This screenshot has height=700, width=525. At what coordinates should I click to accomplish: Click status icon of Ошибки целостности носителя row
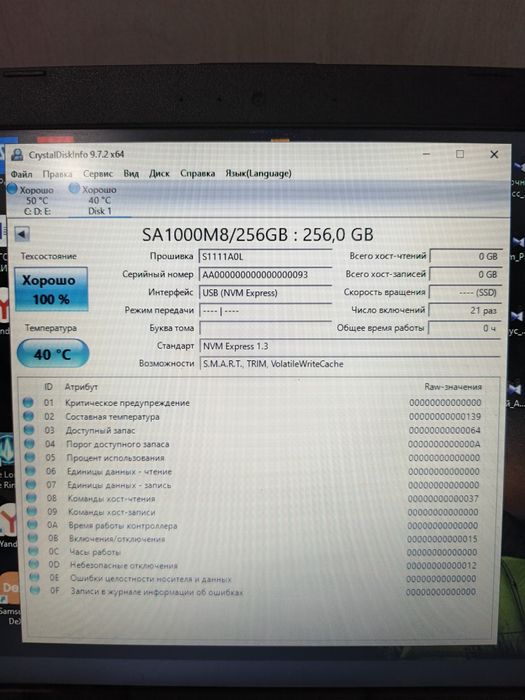[34, 577]
